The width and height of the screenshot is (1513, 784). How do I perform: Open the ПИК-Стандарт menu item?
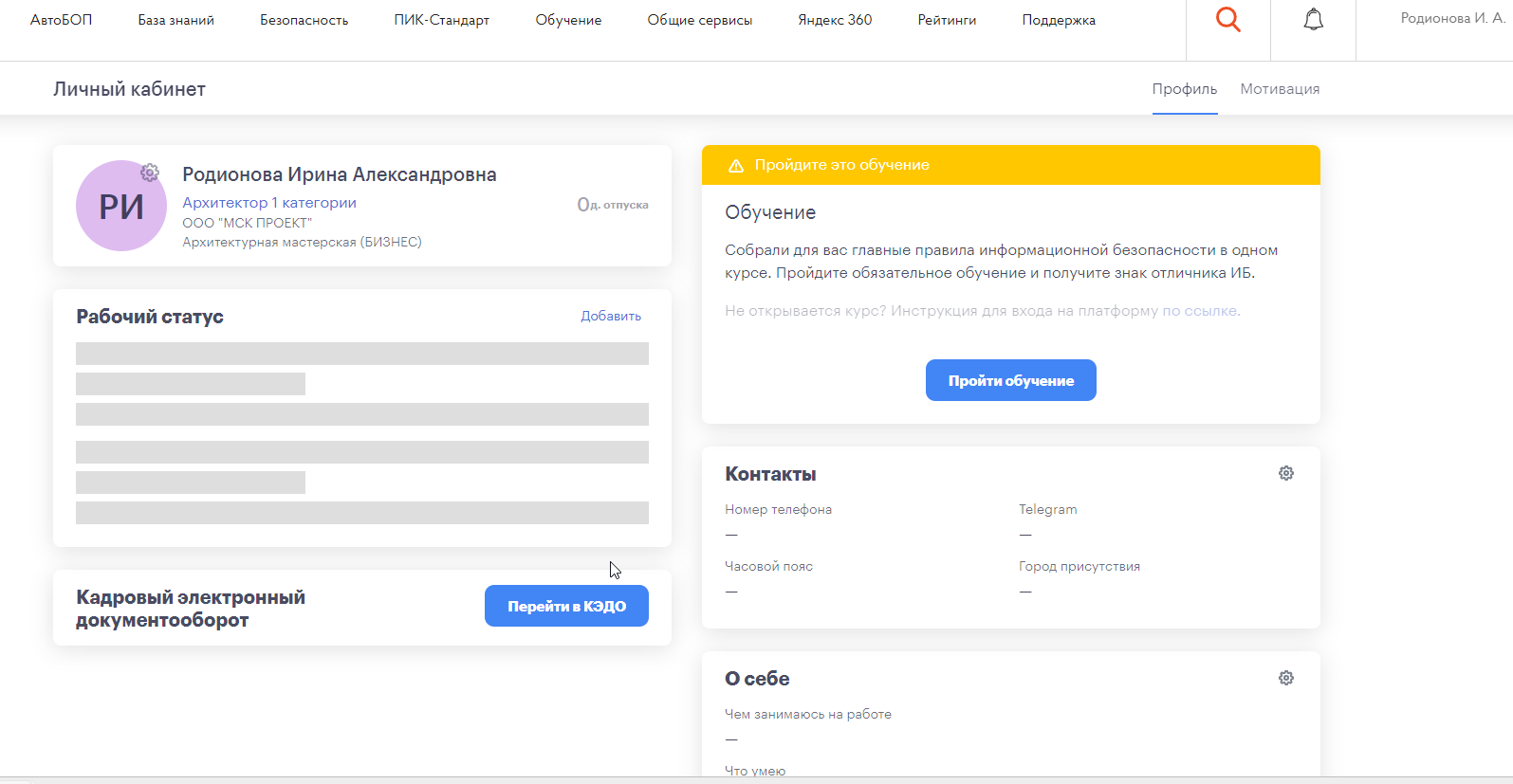[x=442, y=20]
